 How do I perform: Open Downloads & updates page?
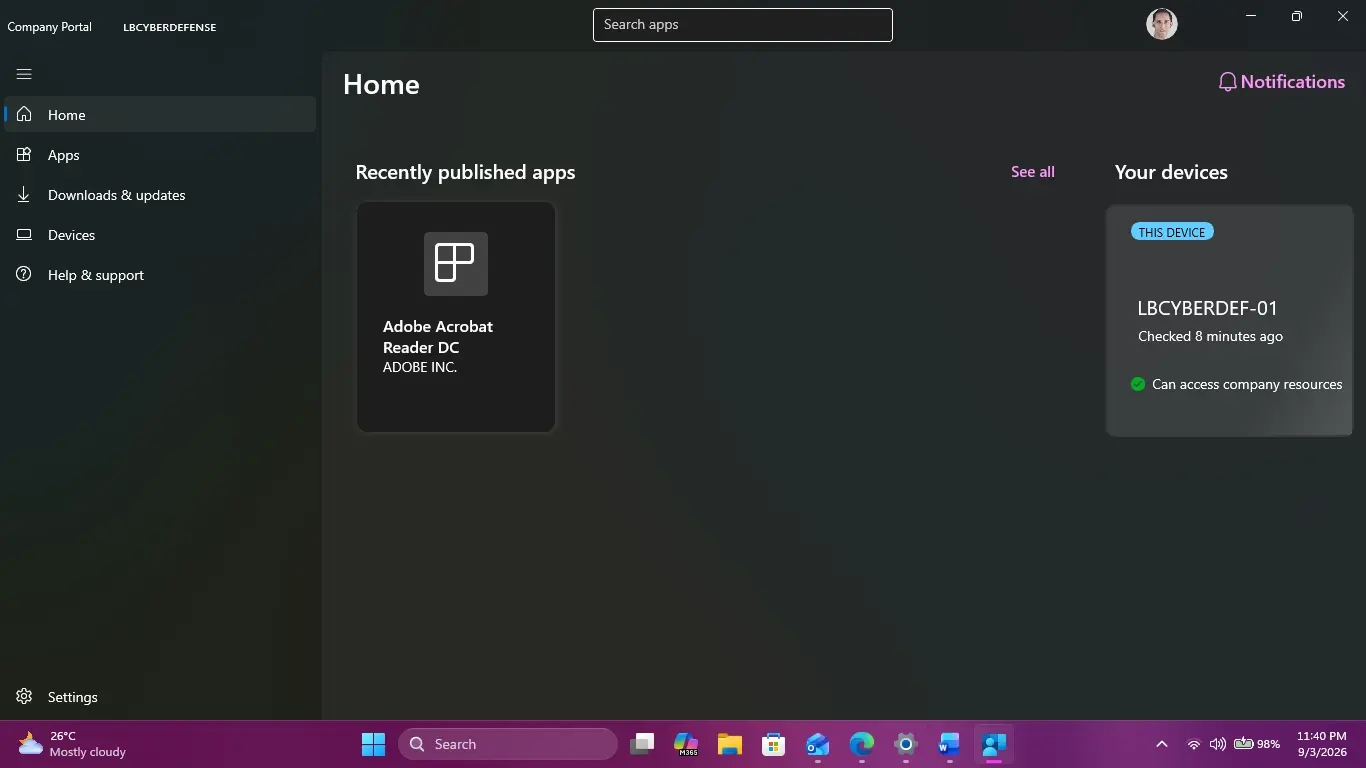click(x=160, y=195)
